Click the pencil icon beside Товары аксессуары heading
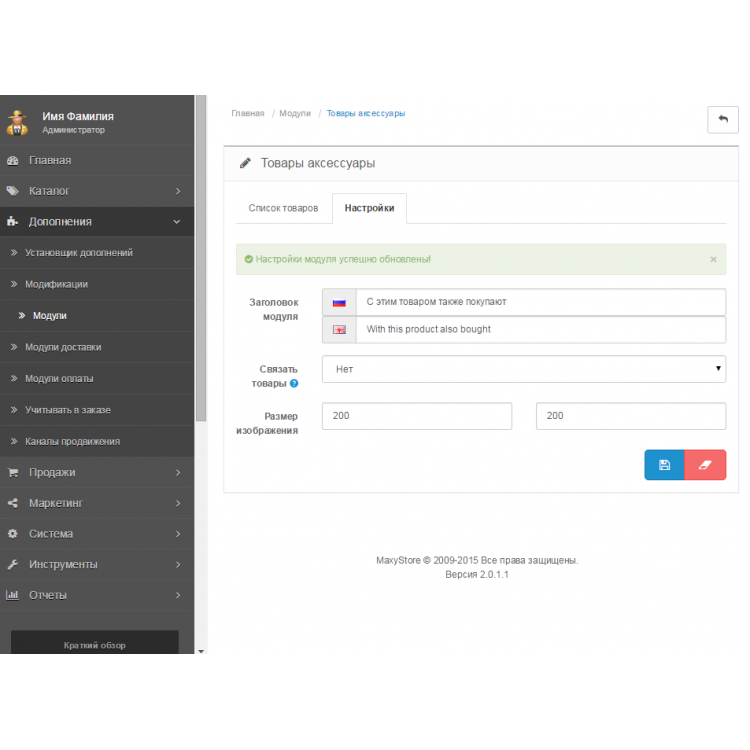750x750 pixels. click(x=245, y=163)
